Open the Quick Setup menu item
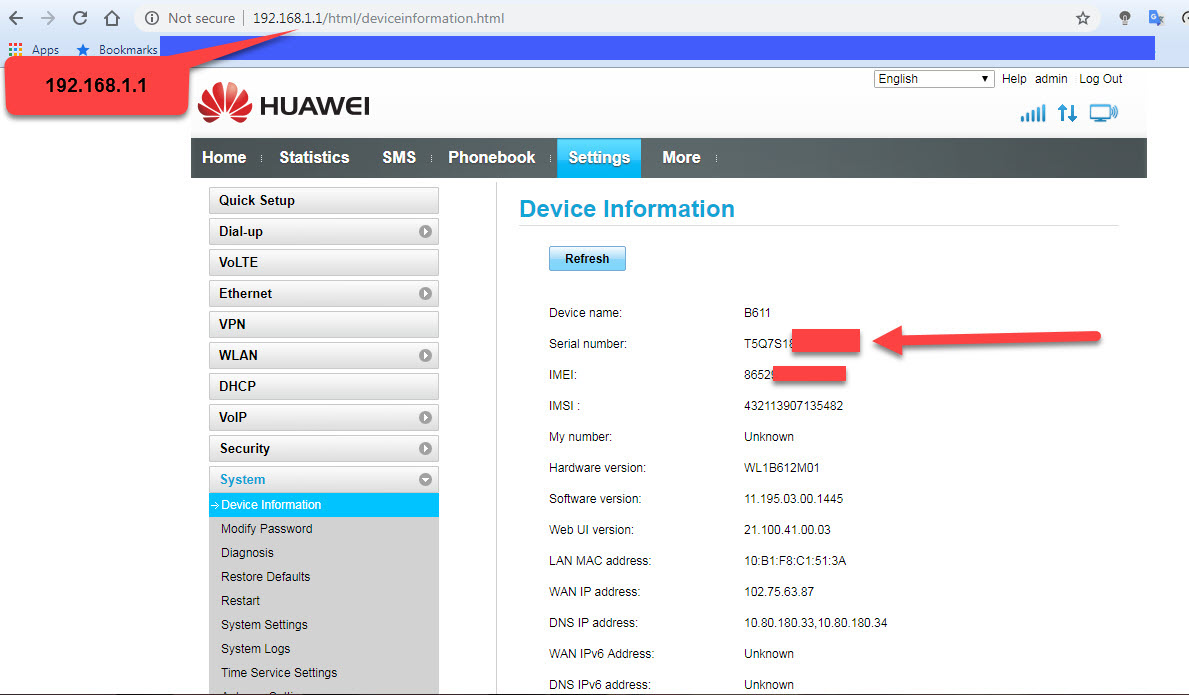The height and width of the screenshot is (695, 1189). 323,200
